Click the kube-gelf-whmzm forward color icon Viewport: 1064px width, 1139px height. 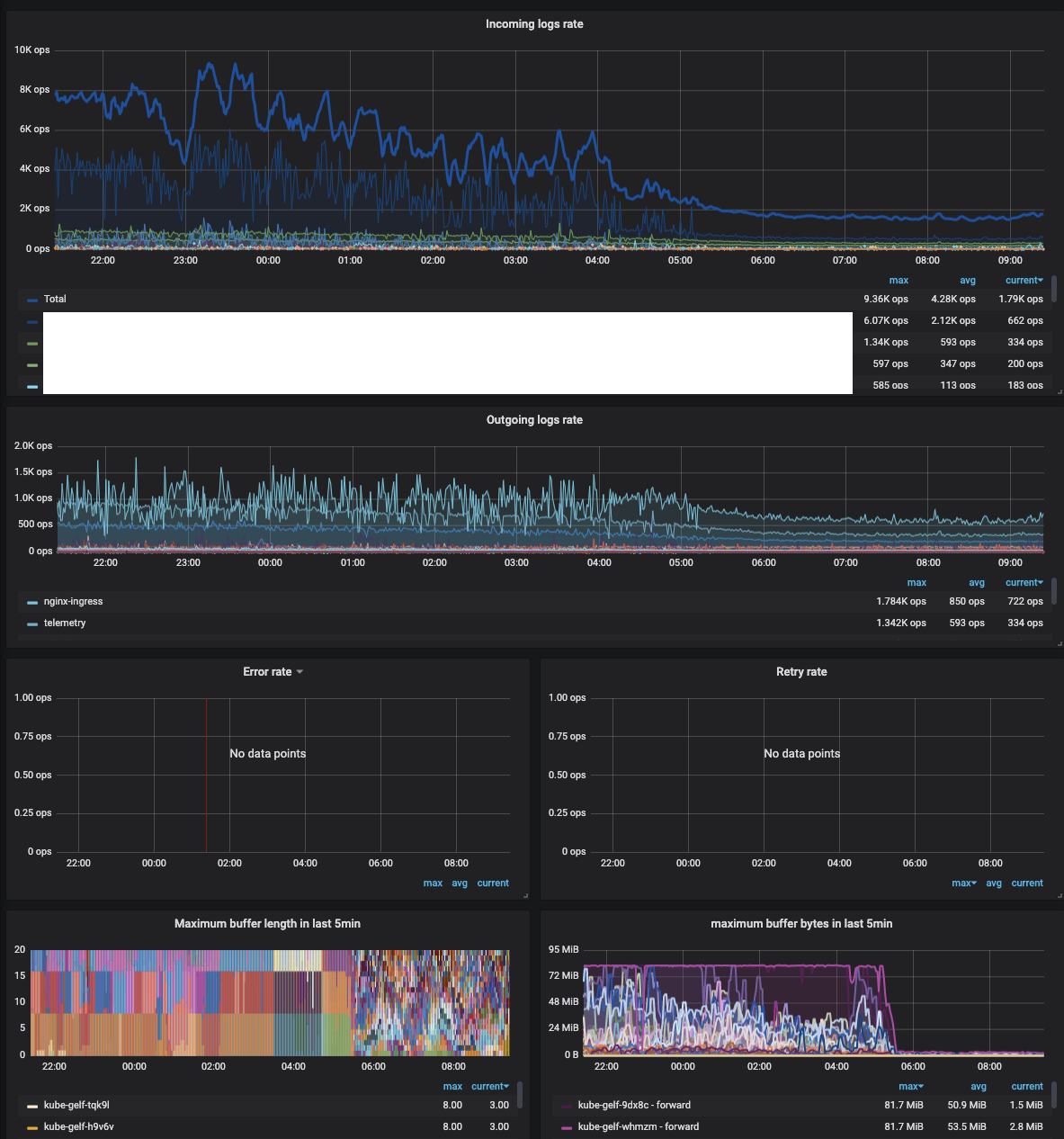point(567,1126)
